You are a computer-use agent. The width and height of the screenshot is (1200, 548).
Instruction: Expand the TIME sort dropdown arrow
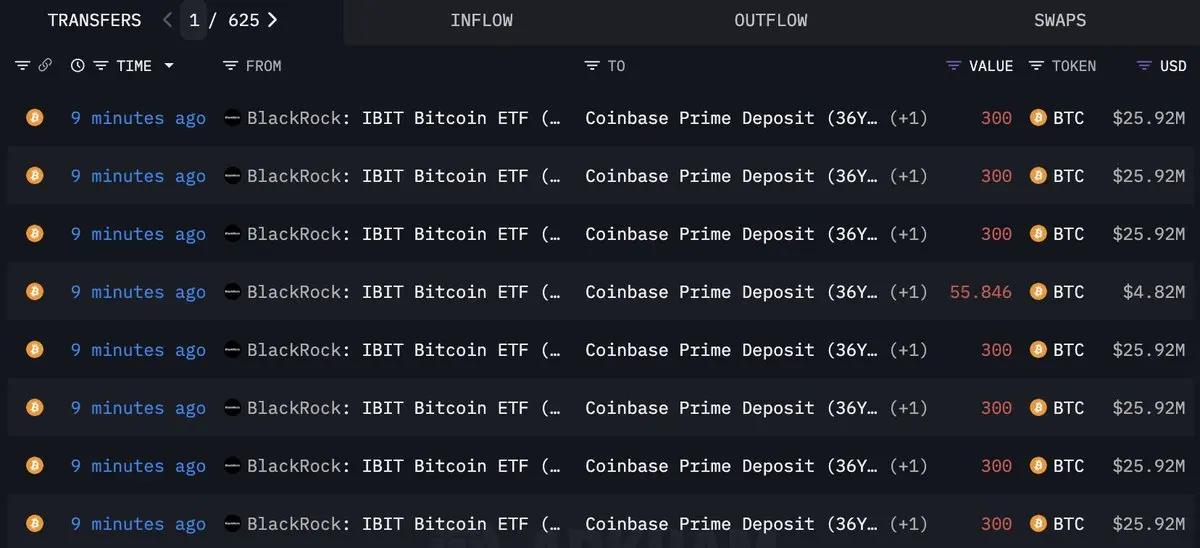point(169,66)
